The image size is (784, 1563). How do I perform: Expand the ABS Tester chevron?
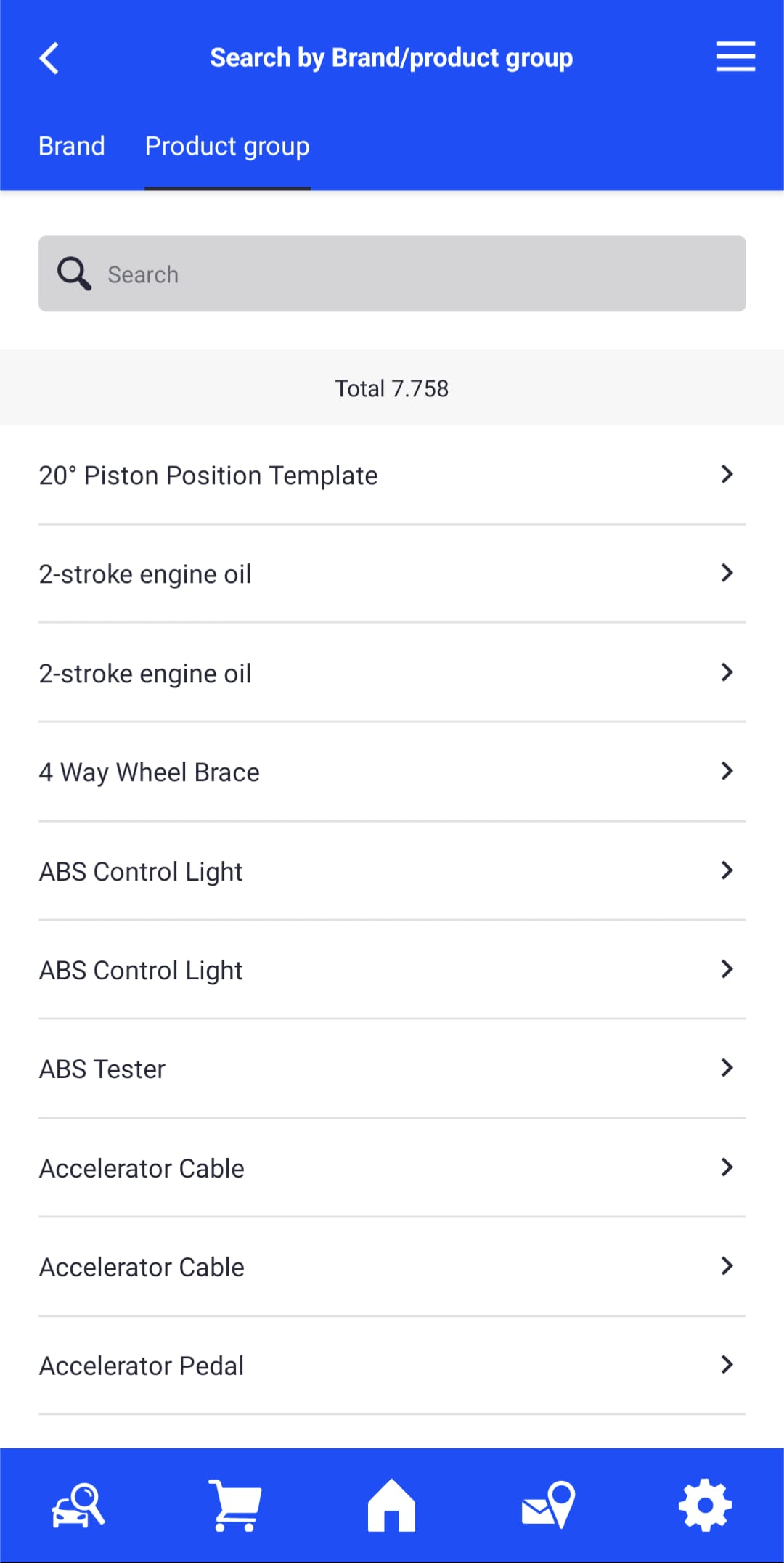[727, 1068]
